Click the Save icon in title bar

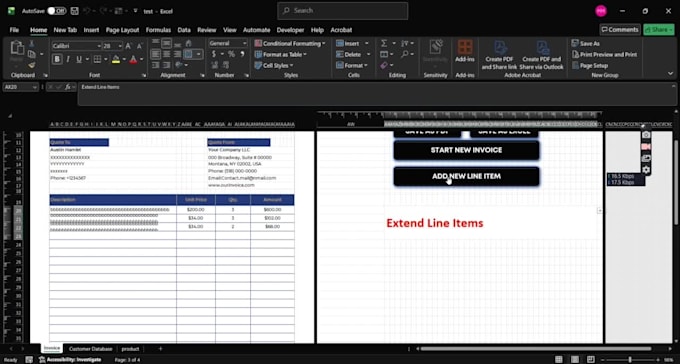click(x=74, y=11)
